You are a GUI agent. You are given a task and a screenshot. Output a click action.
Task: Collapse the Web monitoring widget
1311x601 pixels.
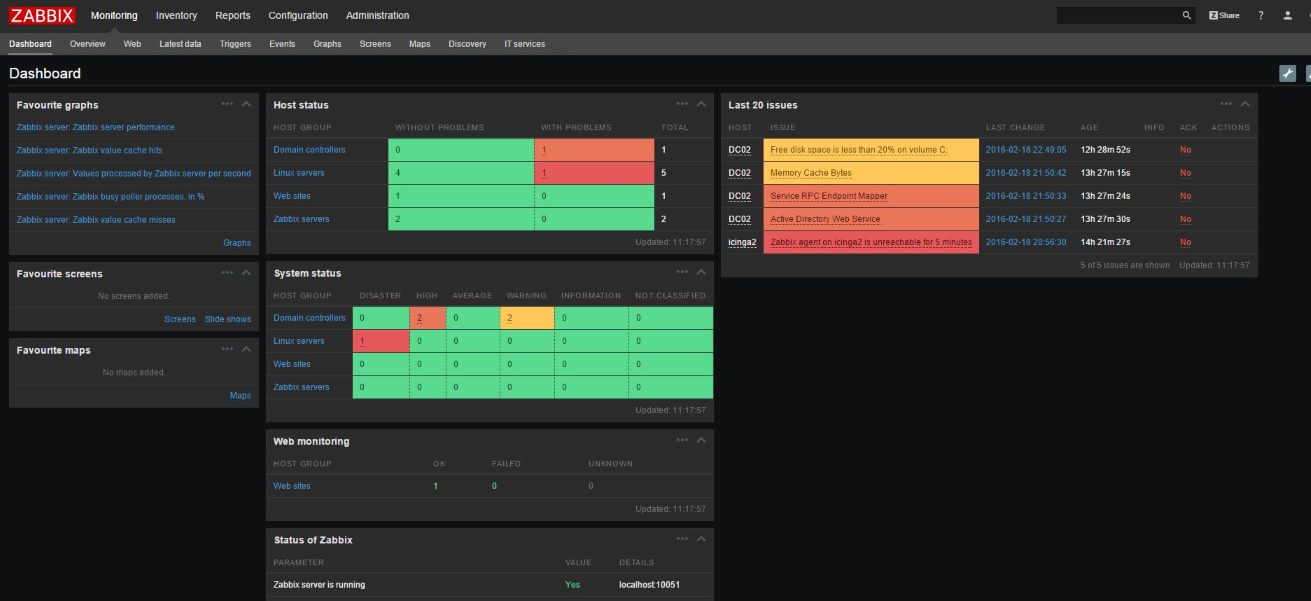[701, 440]
